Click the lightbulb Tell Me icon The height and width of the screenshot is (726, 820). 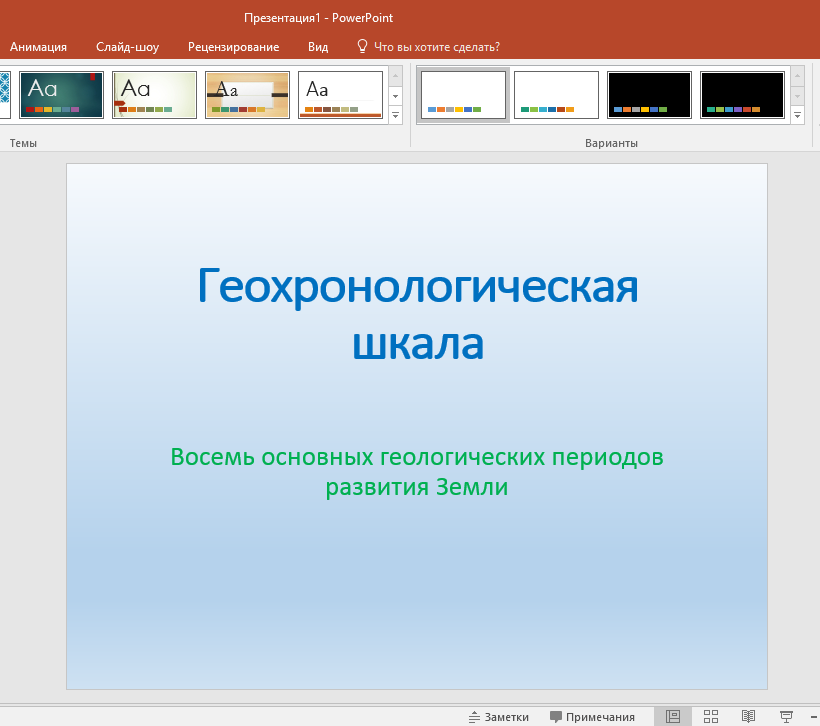pyautogui.click(x=362, y=47)
